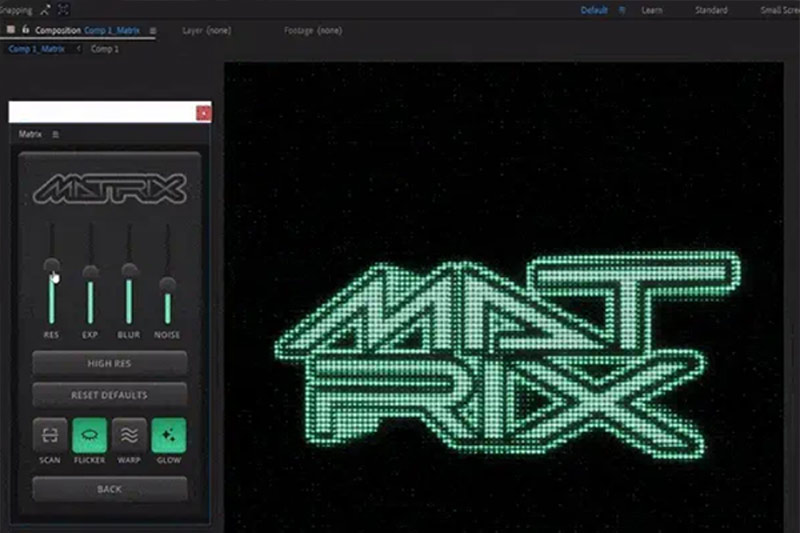Click the RES slider handle
Screen dimensions: 800x533
tap(51, 266)
